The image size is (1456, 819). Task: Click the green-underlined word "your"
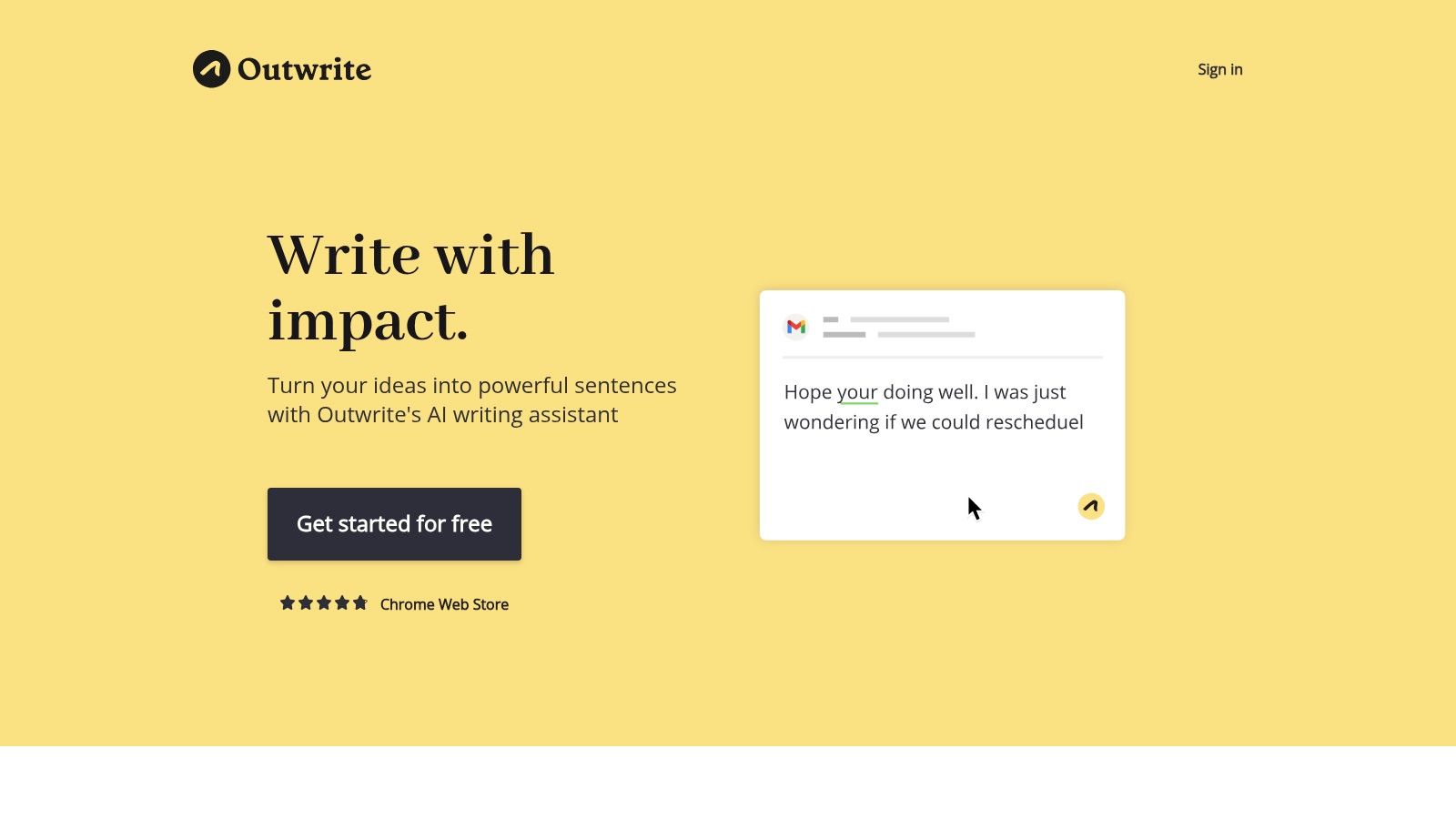click(857, 392)
